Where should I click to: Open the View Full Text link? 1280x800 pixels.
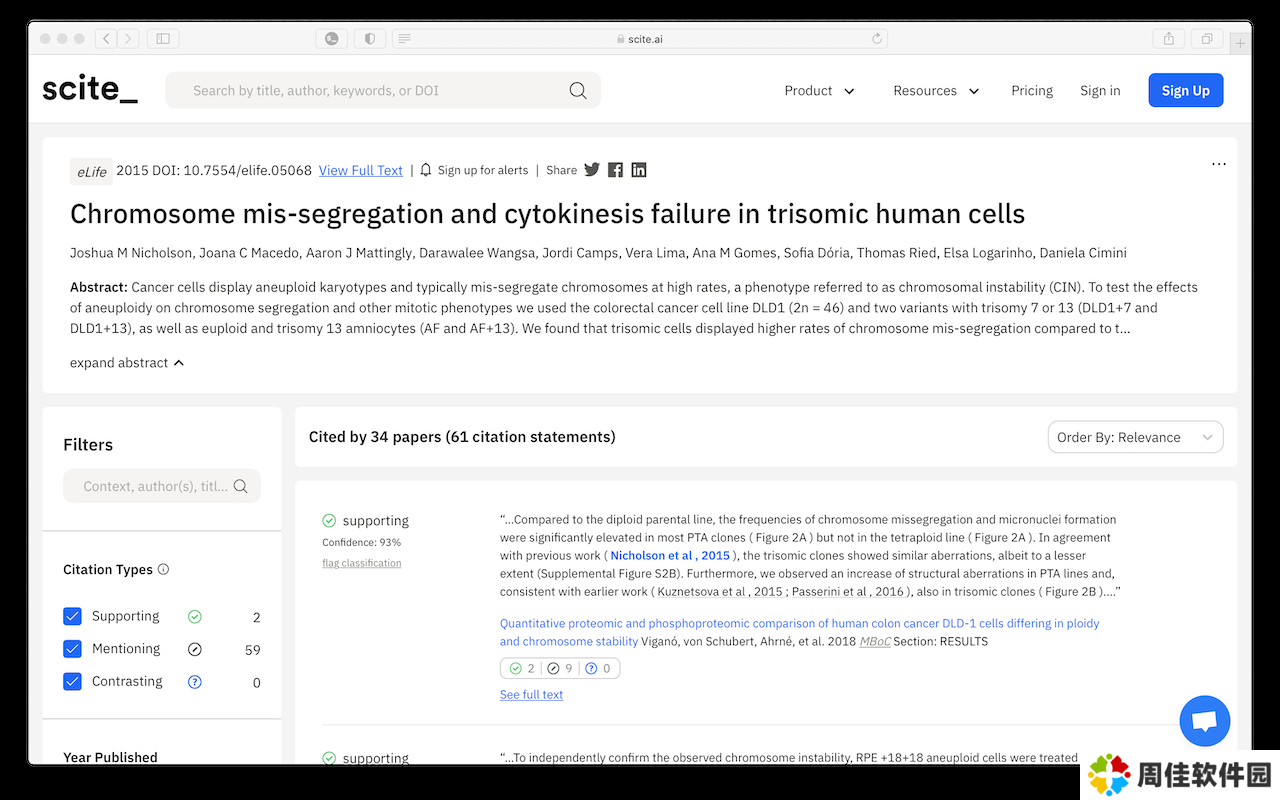360,170
